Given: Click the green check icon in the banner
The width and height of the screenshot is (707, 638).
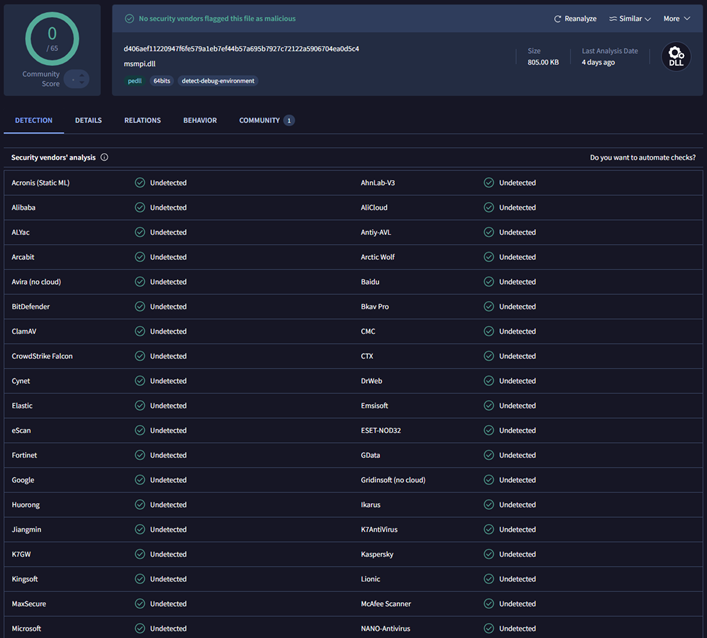Looking at the screenshot, I should [x=129, y=18].
